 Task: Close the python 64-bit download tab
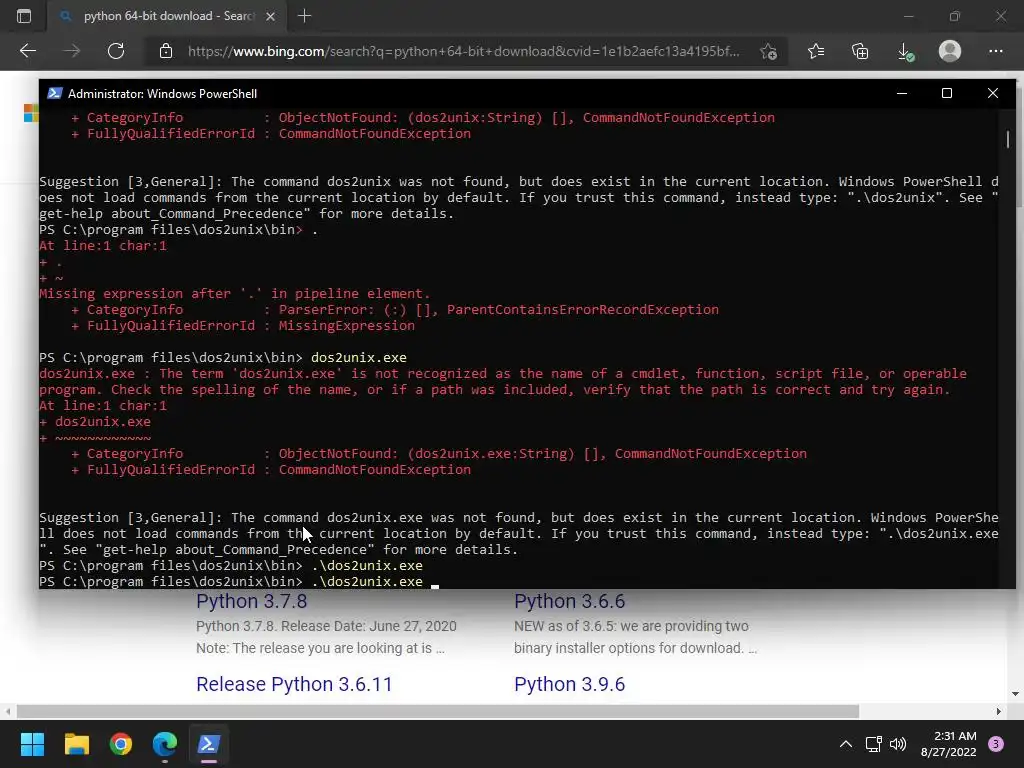coord(270,16)
